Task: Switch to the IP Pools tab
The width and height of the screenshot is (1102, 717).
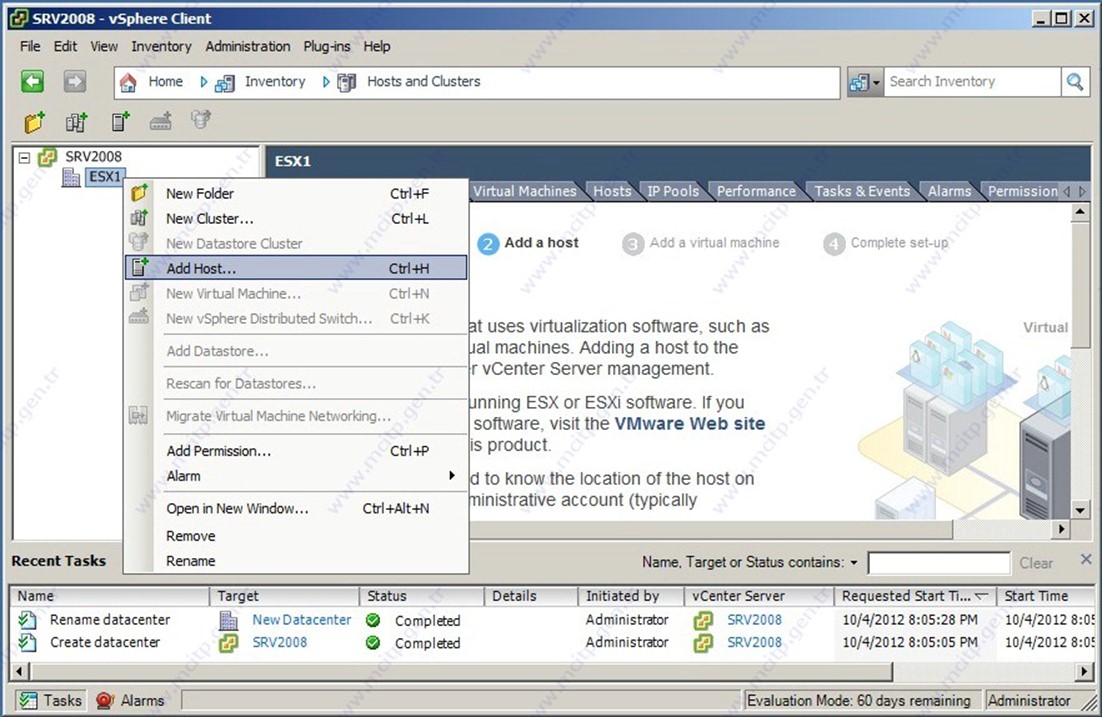Action: tap(673, 191)
